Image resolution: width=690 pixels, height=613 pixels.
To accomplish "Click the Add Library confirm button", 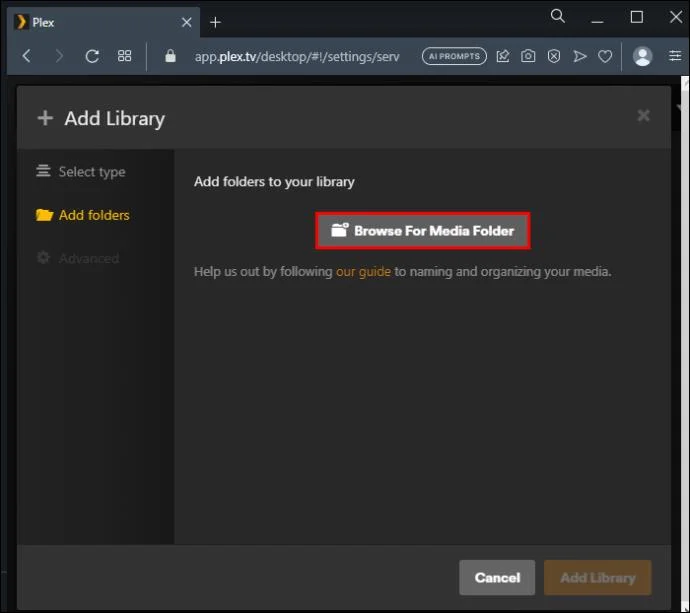I will (x=597, y=577).
